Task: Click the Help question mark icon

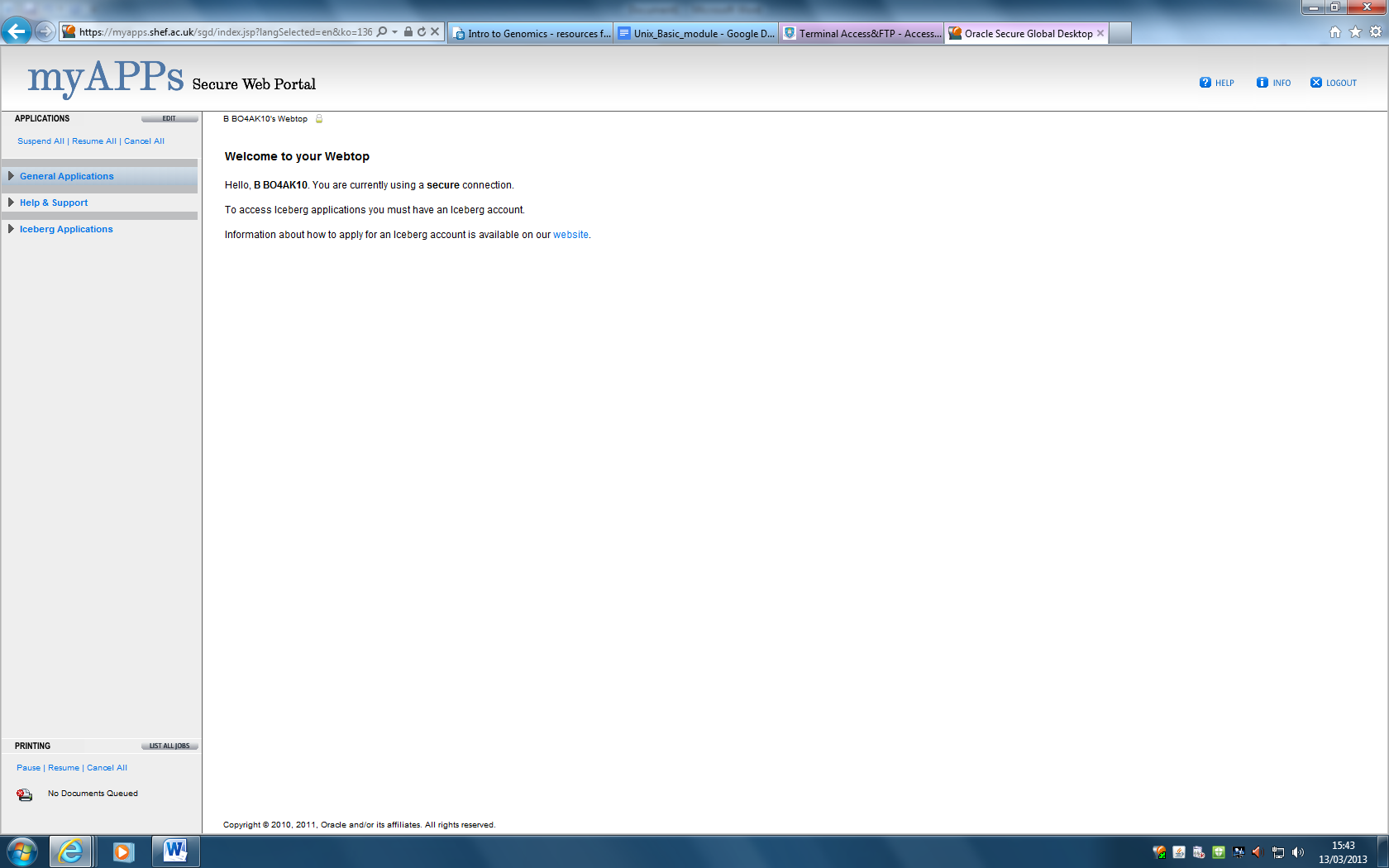Action: [1205, 83]
